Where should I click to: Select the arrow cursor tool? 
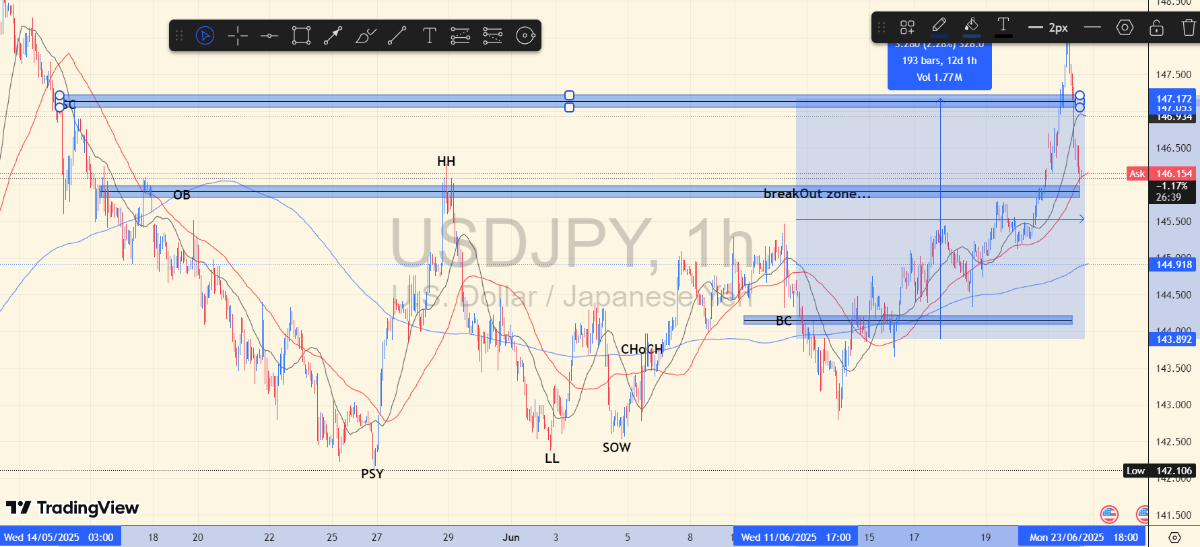pos(205,36)
